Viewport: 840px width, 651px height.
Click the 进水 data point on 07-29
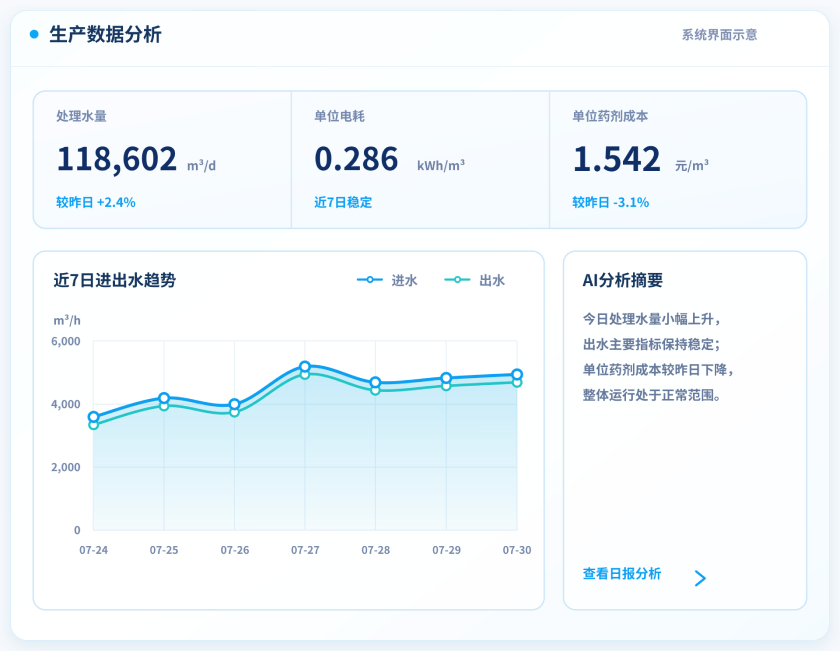tap(446, 378)
